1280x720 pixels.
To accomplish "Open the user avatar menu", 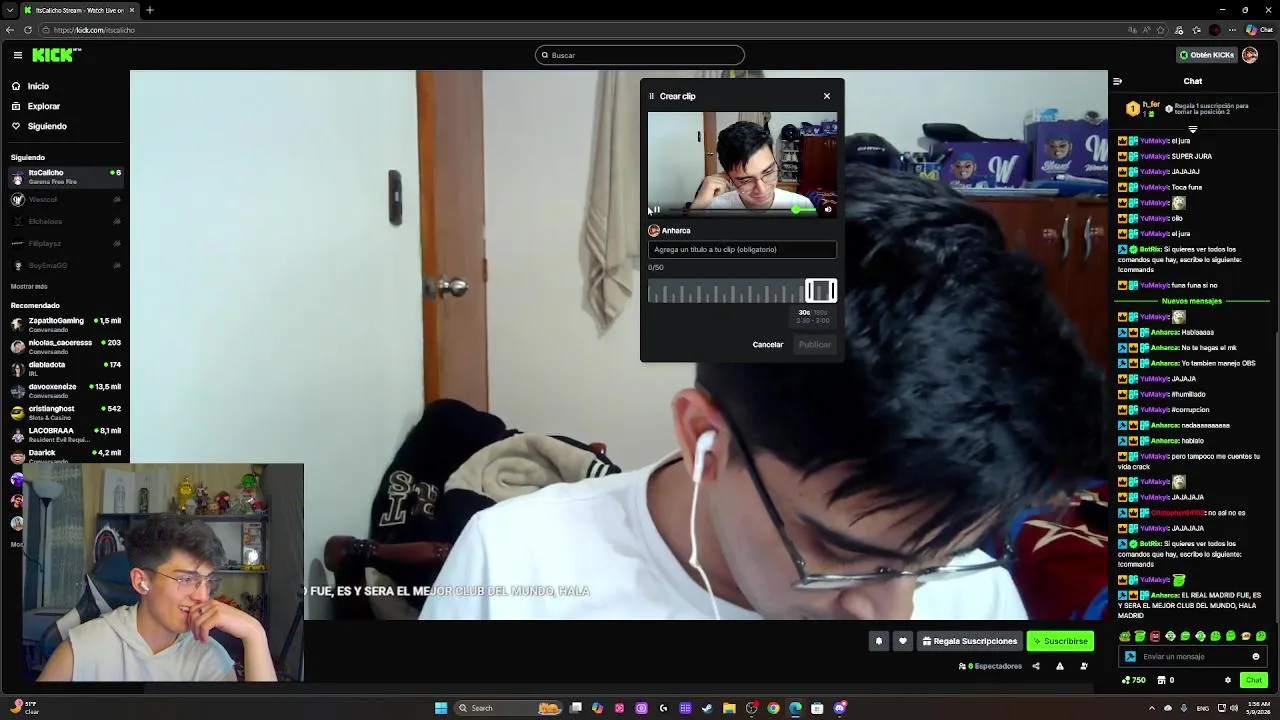I will pos(1250,55).
